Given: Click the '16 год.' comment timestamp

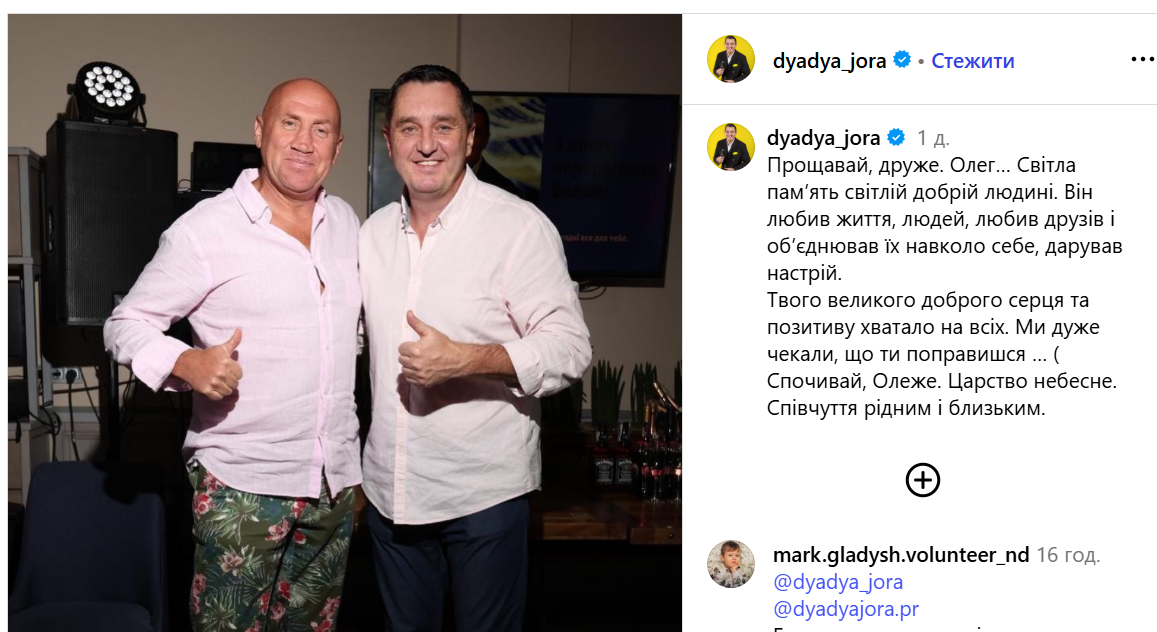Looking at the screenshot, I should [x=1068, y=555].
